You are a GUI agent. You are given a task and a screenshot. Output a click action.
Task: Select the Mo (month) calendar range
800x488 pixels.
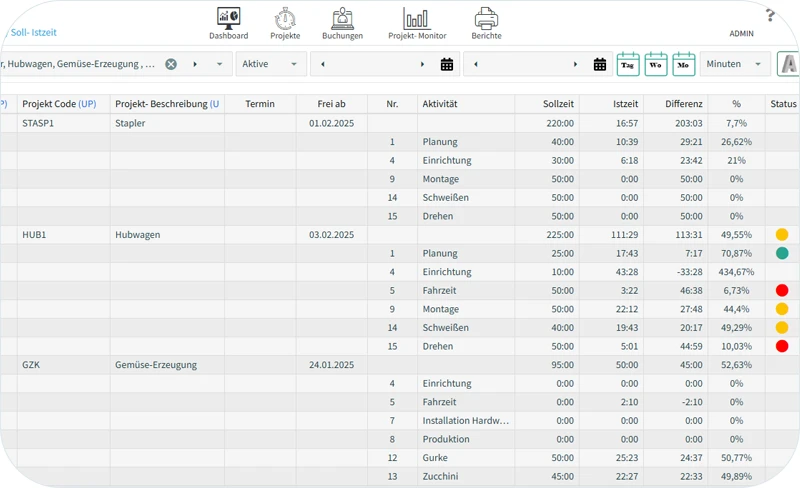(684, 64)
